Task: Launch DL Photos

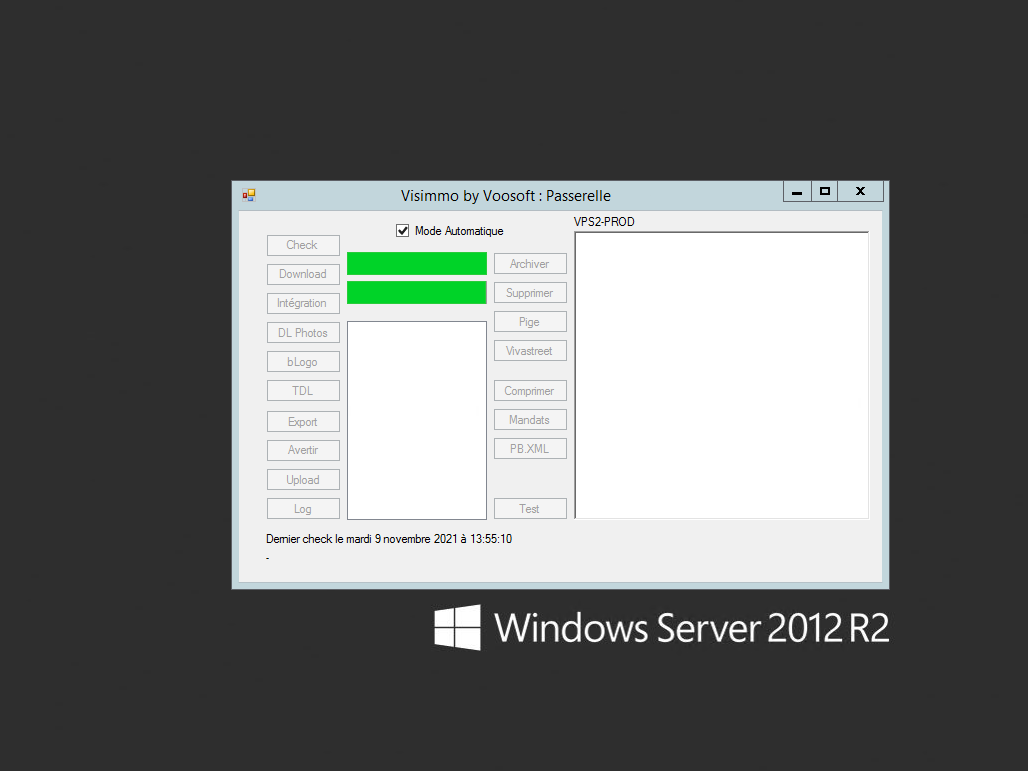Action: (x=303, y=332)
